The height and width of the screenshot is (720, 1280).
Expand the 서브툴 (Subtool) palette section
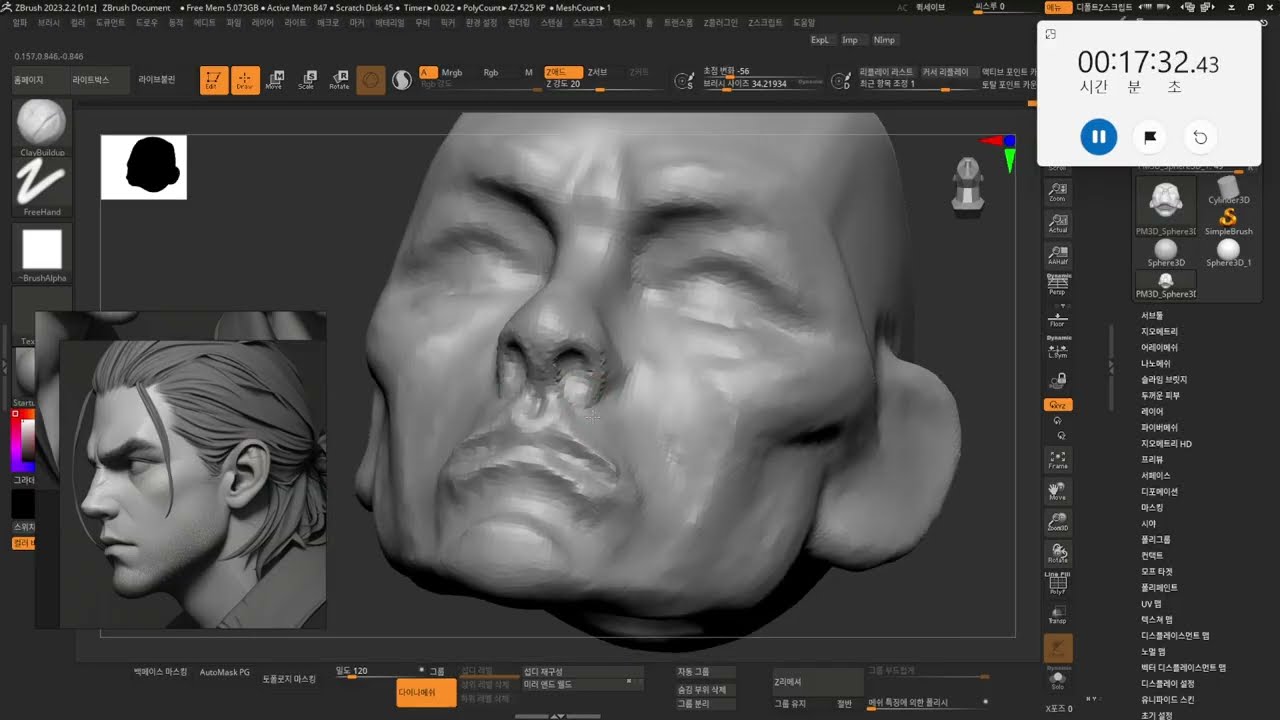tap(1152, 315)
